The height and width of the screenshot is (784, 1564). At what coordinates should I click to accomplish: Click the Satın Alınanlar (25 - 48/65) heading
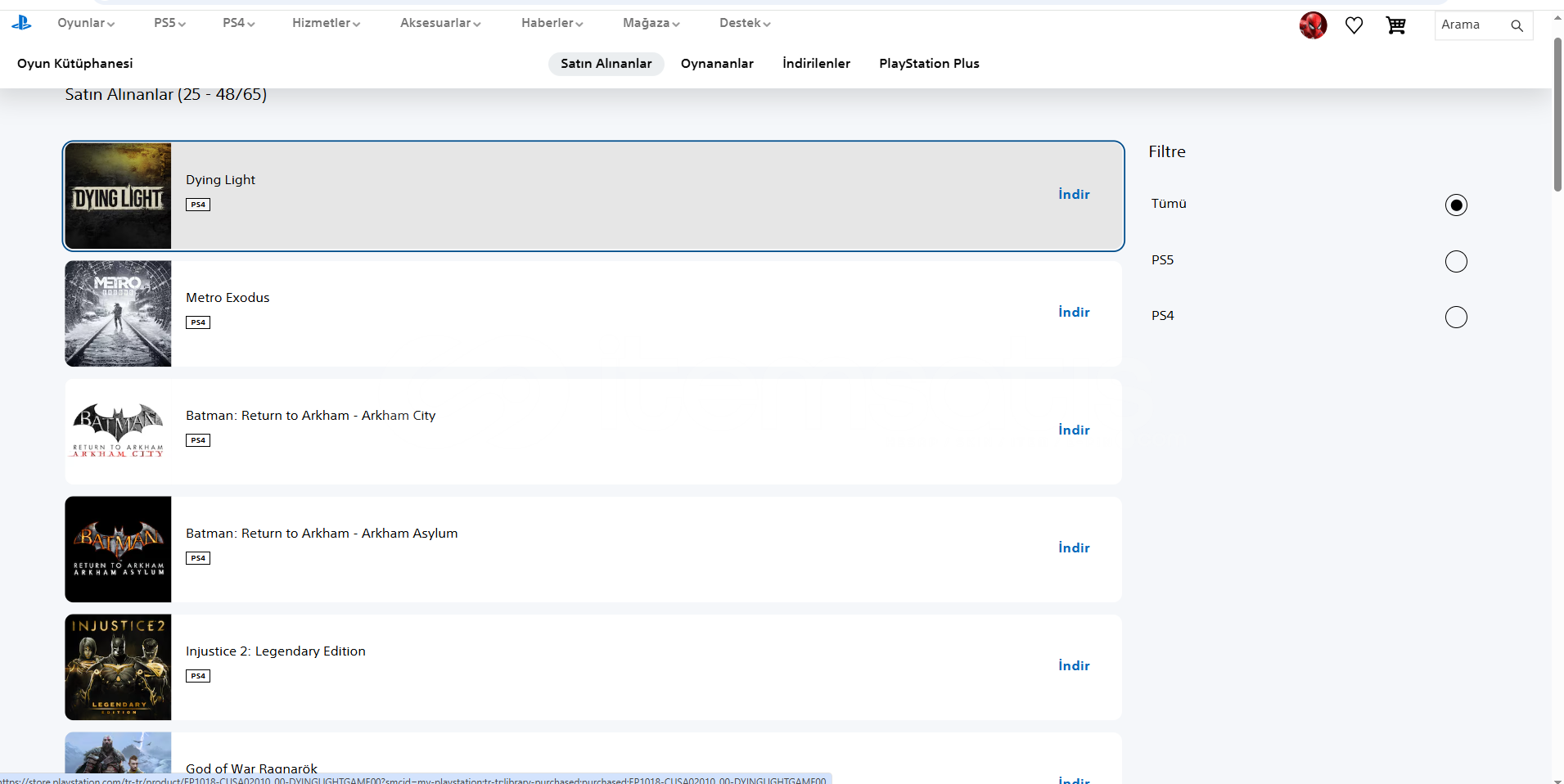[x=166, y=95]
